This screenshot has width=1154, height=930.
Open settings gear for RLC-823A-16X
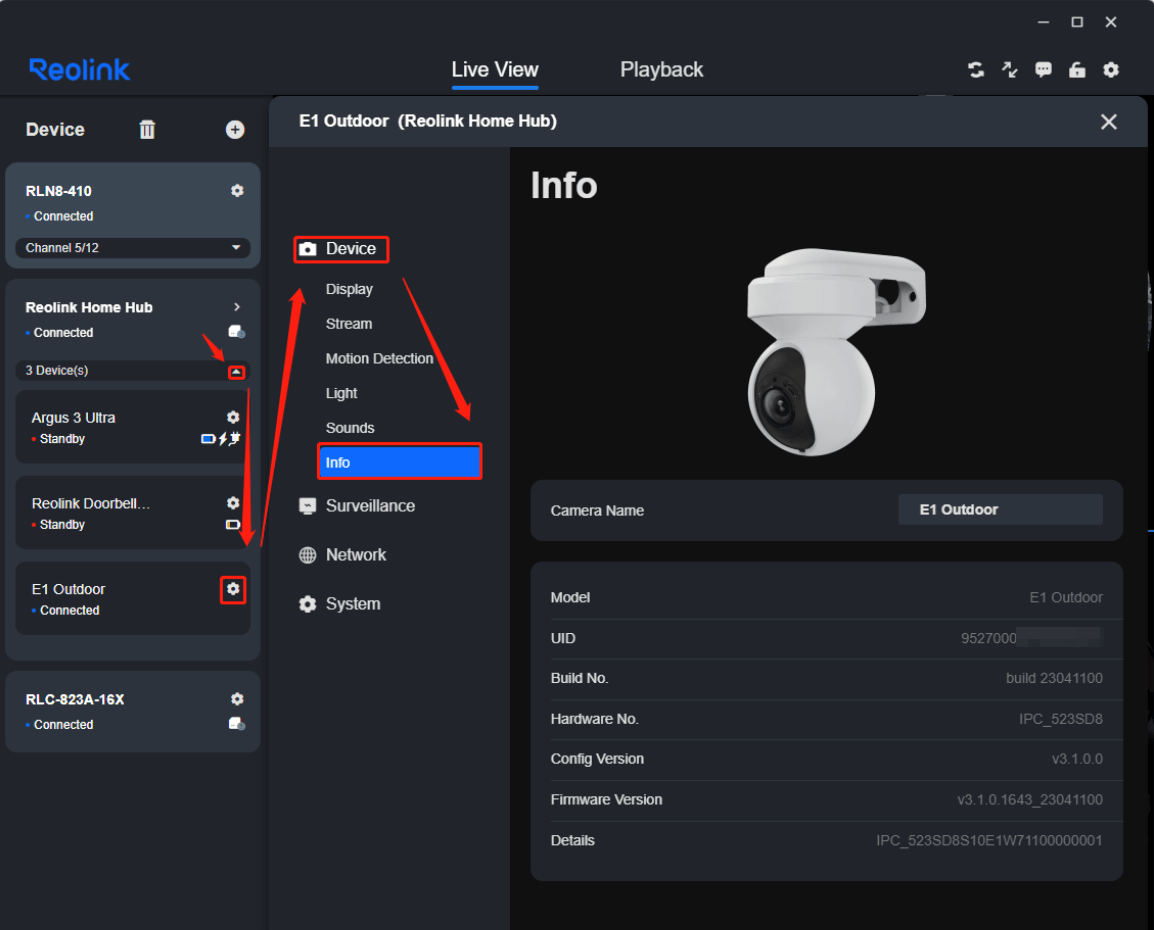(237, 699)
